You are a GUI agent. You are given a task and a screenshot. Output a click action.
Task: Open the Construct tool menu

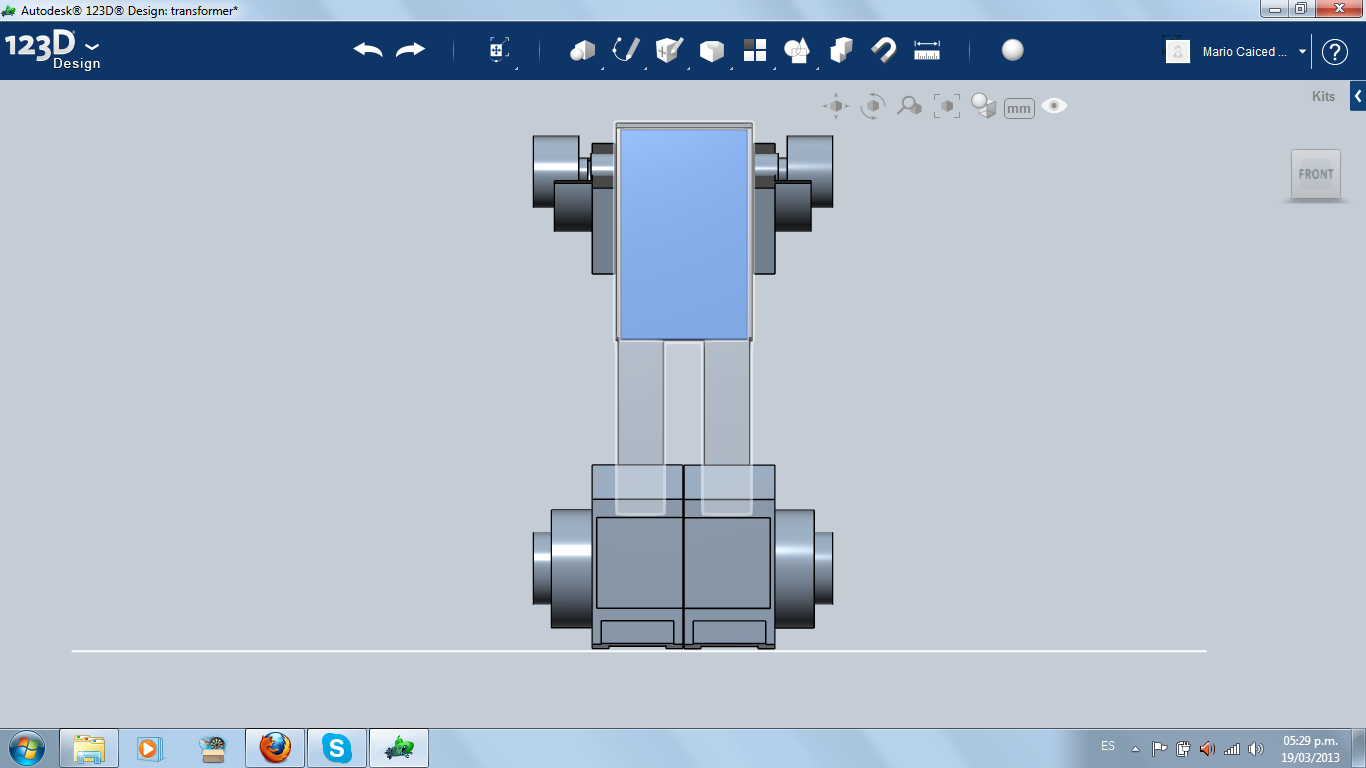pyautogui.click(x=669, y=50)
